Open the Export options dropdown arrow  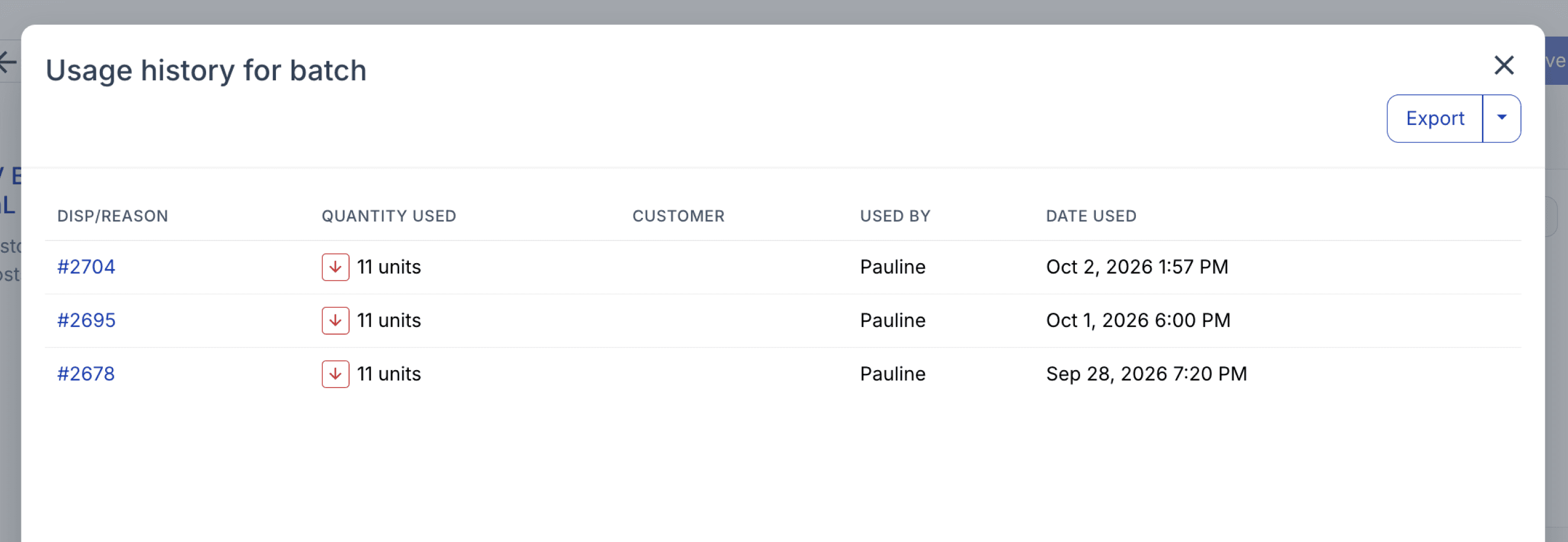(1502, 118)
